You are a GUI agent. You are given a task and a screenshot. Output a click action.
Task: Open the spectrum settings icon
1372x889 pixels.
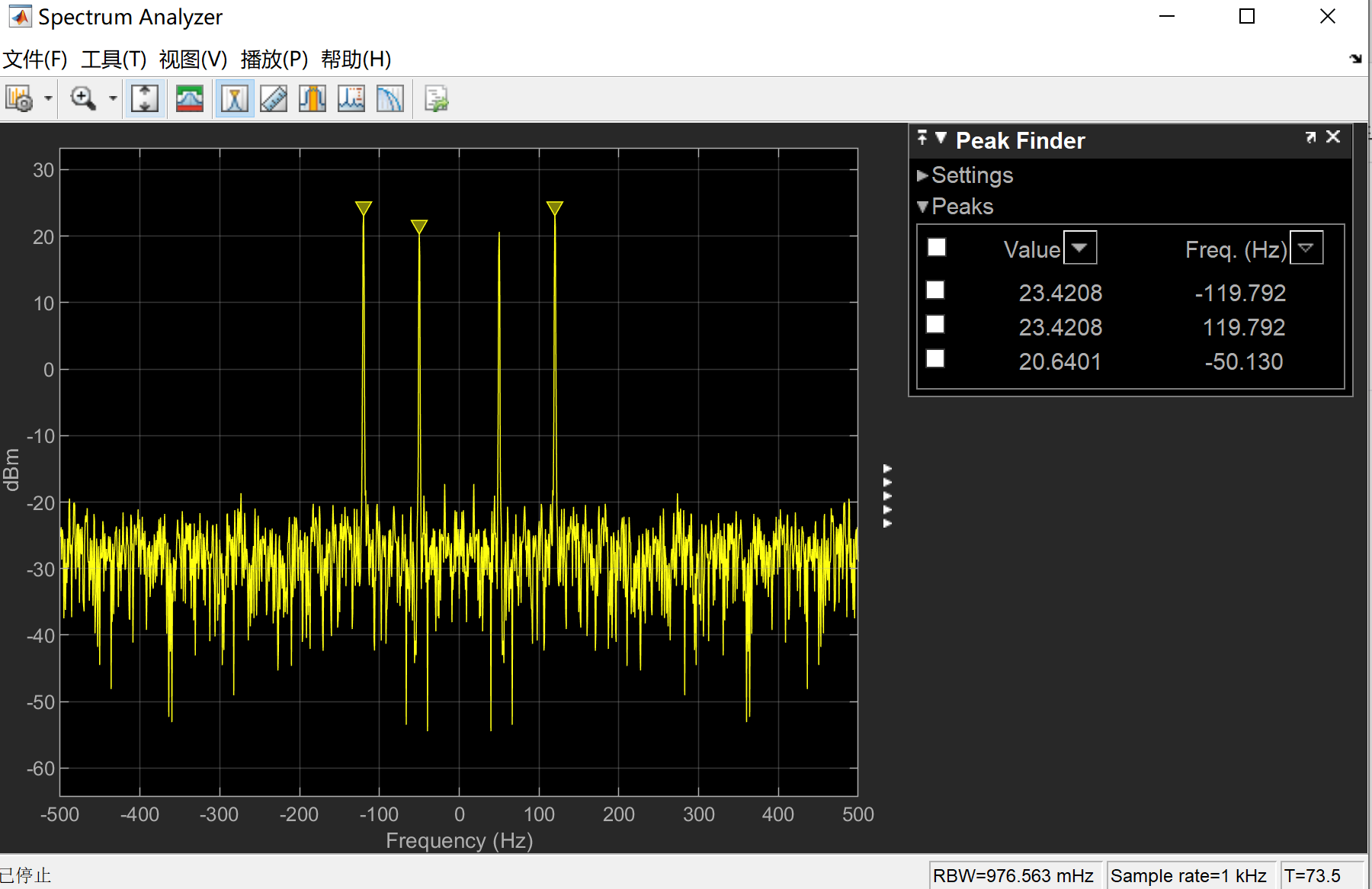click(x=190, y=99)
